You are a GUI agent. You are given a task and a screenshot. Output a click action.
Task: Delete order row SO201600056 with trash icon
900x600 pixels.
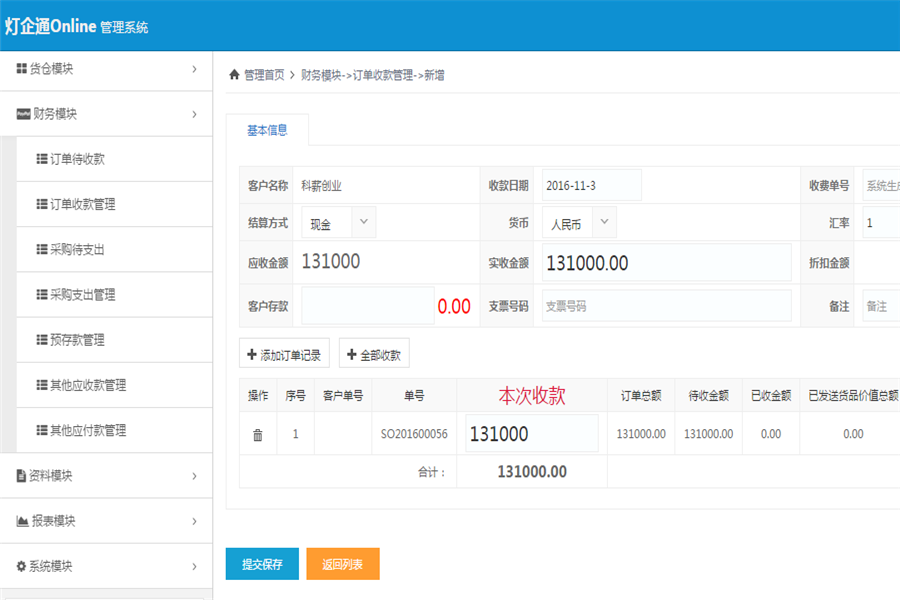click(258, 435)
